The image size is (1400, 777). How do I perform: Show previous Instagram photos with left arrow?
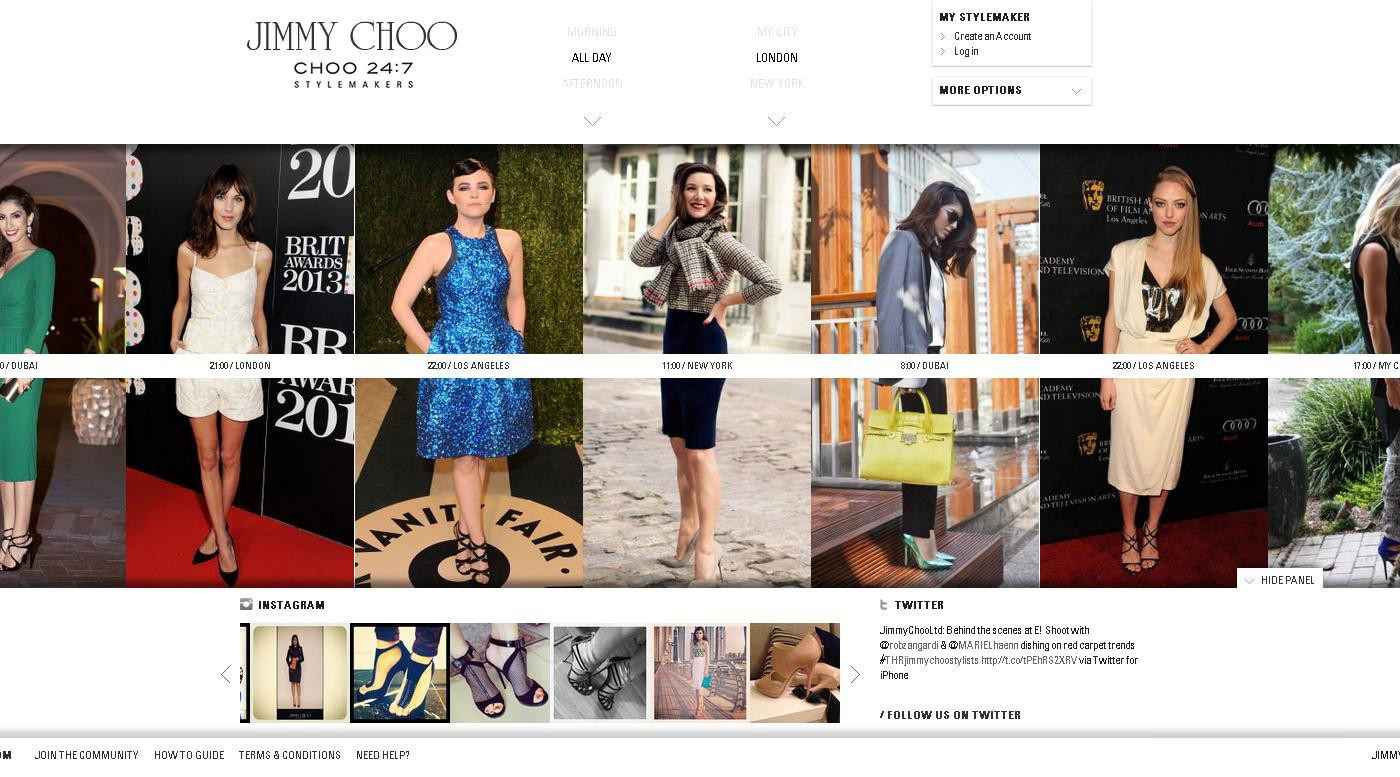point(225,674)
